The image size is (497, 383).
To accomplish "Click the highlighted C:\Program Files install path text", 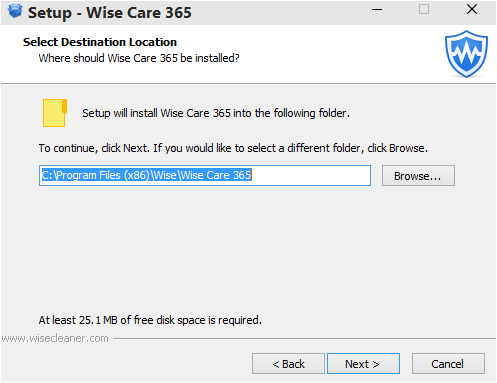I will pos(146,175).
